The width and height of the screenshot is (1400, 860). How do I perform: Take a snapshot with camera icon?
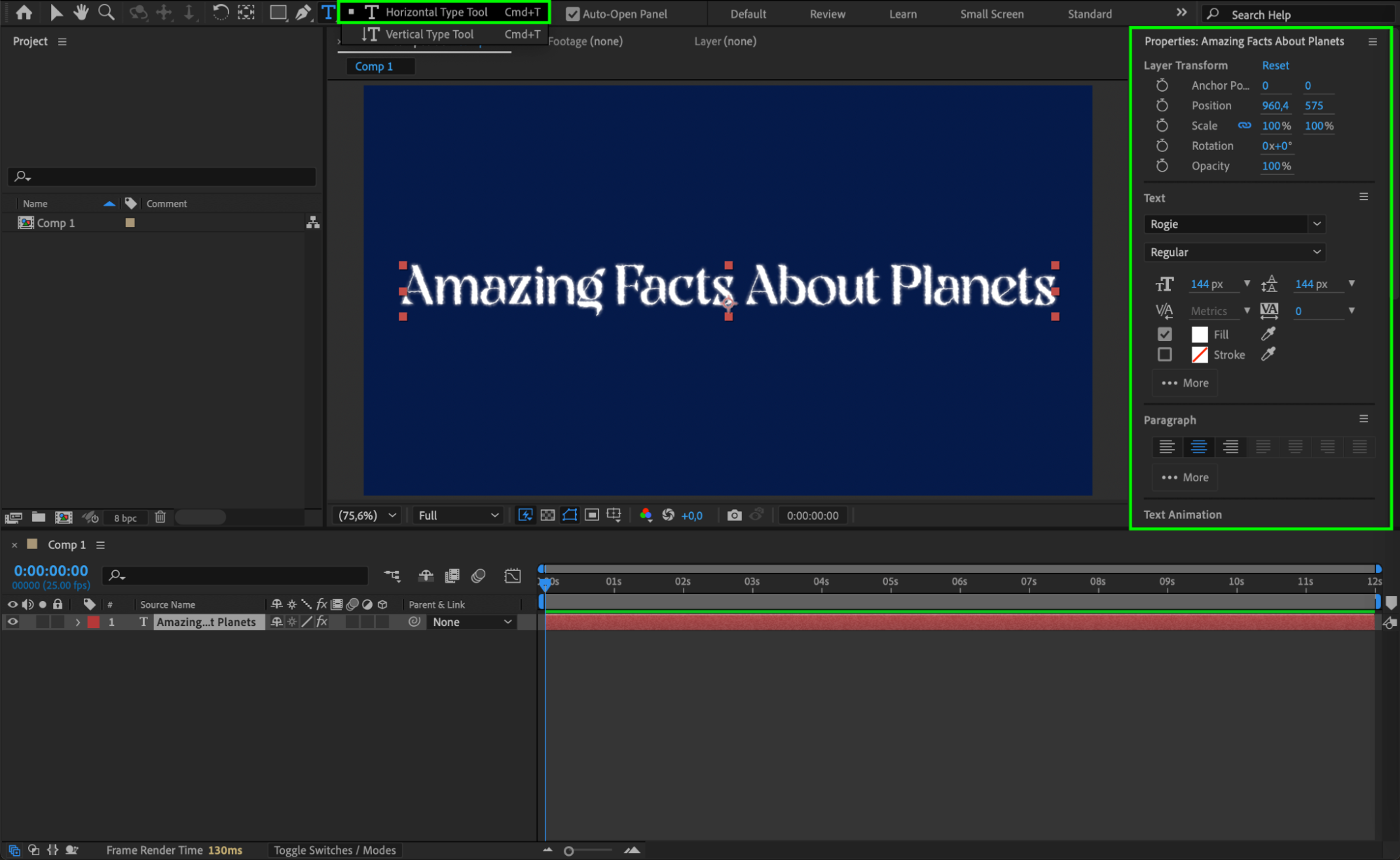[734, 515]
